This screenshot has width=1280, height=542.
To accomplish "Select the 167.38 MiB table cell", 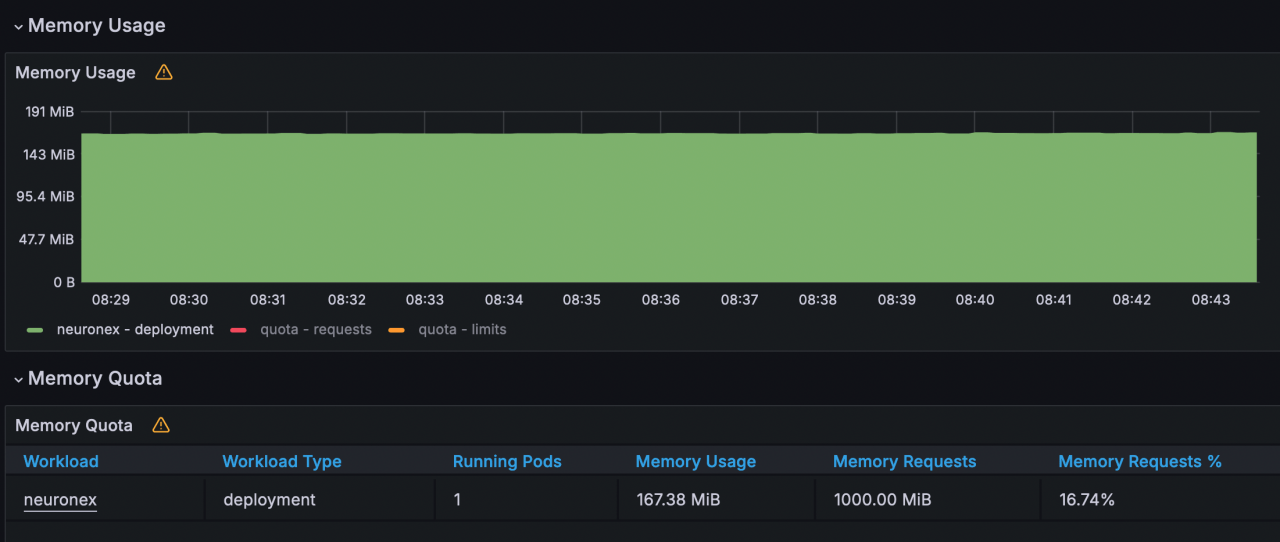I will [x=678, y=499].
